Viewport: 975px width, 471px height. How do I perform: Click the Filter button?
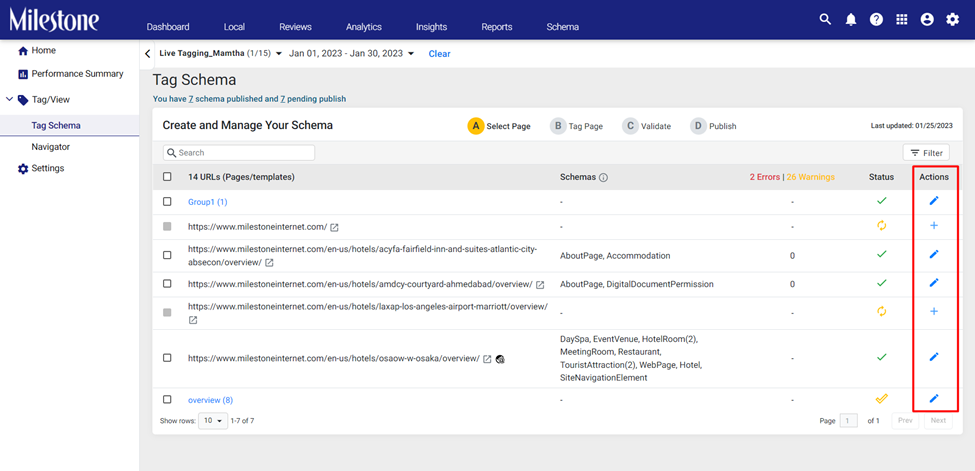[926, 152]
